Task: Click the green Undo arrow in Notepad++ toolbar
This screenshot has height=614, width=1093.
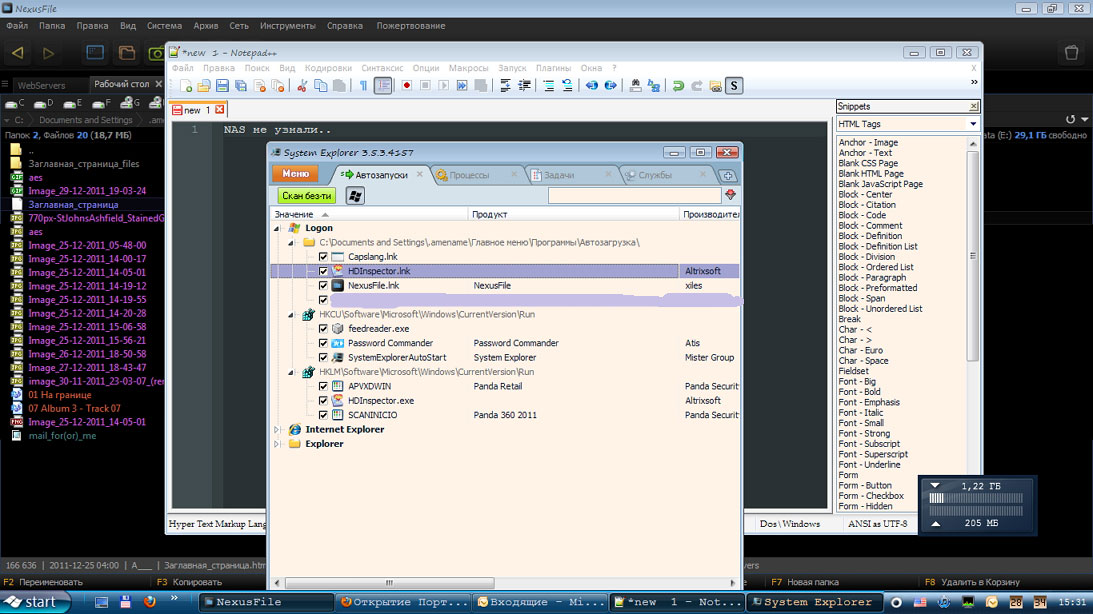Action: click(678, 86)
